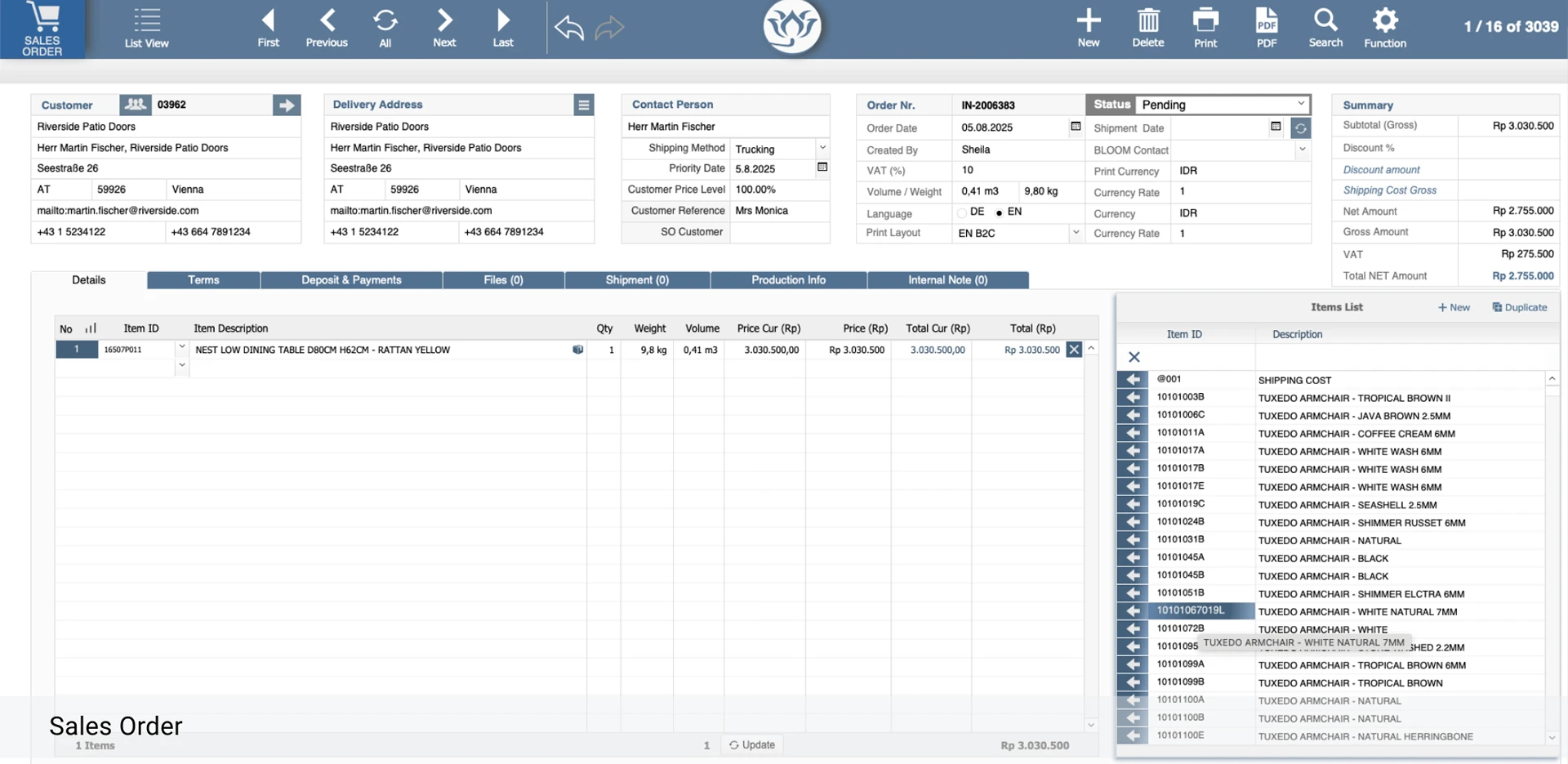Click the Update button
Image resolution: width=1568 pixels, height=764 pixels.
[752, 745]
